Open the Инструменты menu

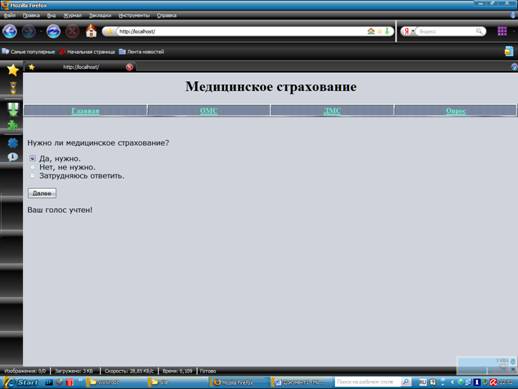(x=134, y=15)
